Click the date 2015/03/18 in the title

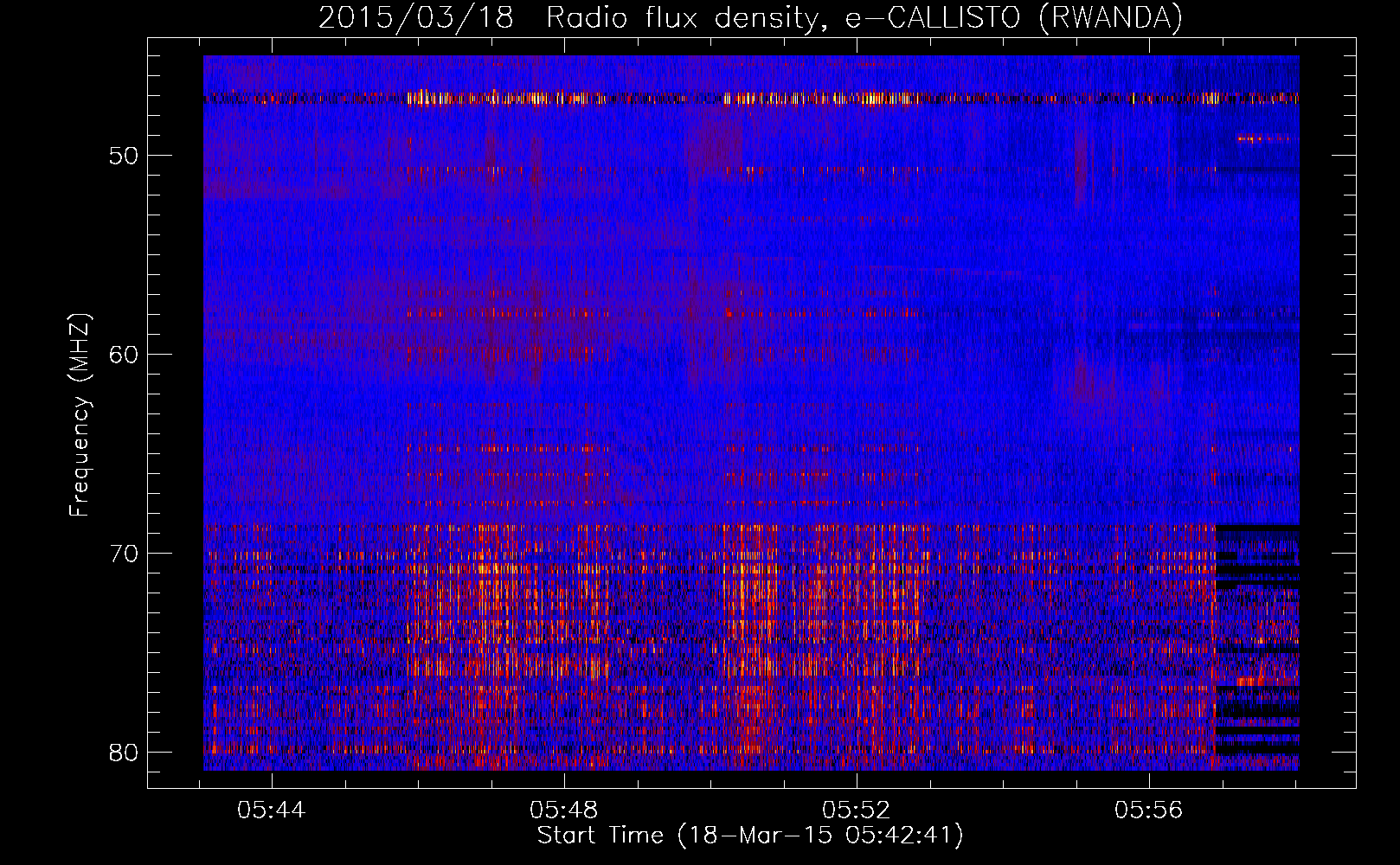416,17
